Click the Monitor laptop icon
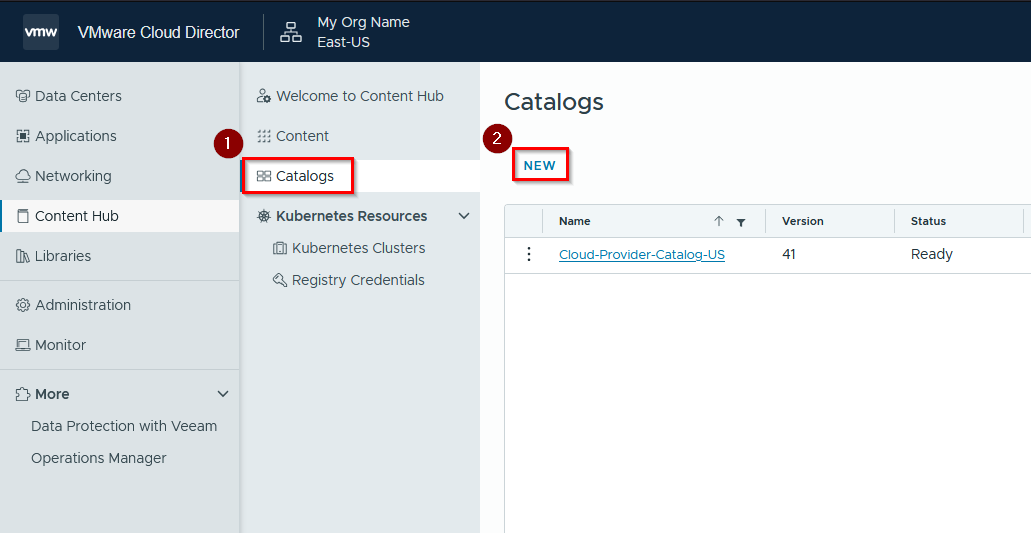 [x=23, y=345]
